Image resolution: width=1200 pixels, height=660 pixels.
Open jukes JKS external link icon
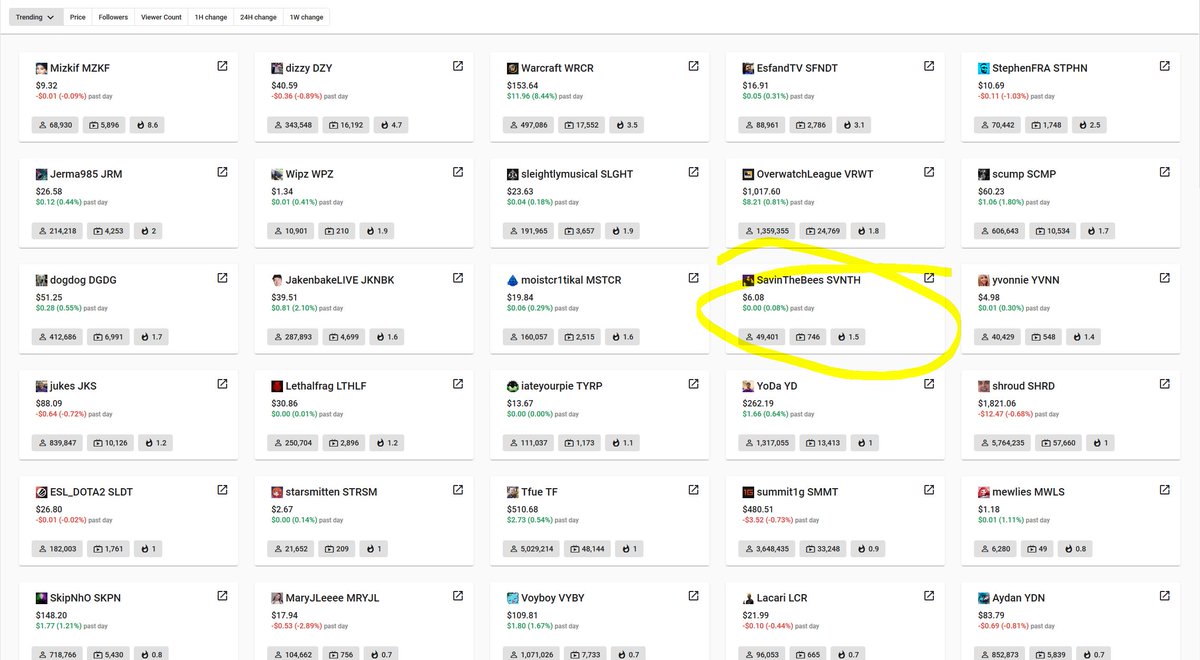222,384
